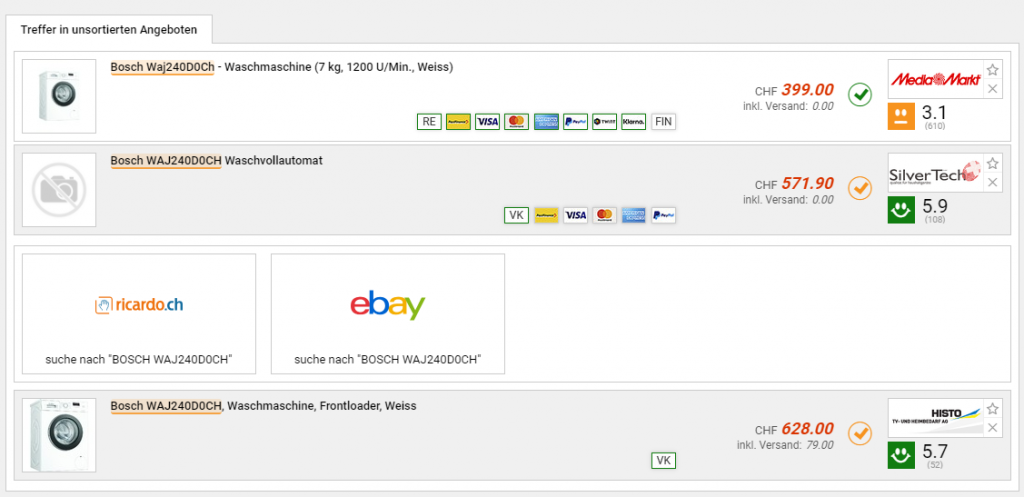Select 'Treffer in unsortierten Angeboten' tab
This screenshot has height=497, width=1024.
[108, 30]
